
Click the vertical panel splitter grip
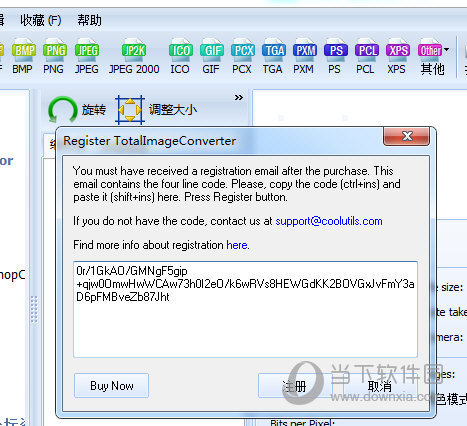tap(34, 310)
